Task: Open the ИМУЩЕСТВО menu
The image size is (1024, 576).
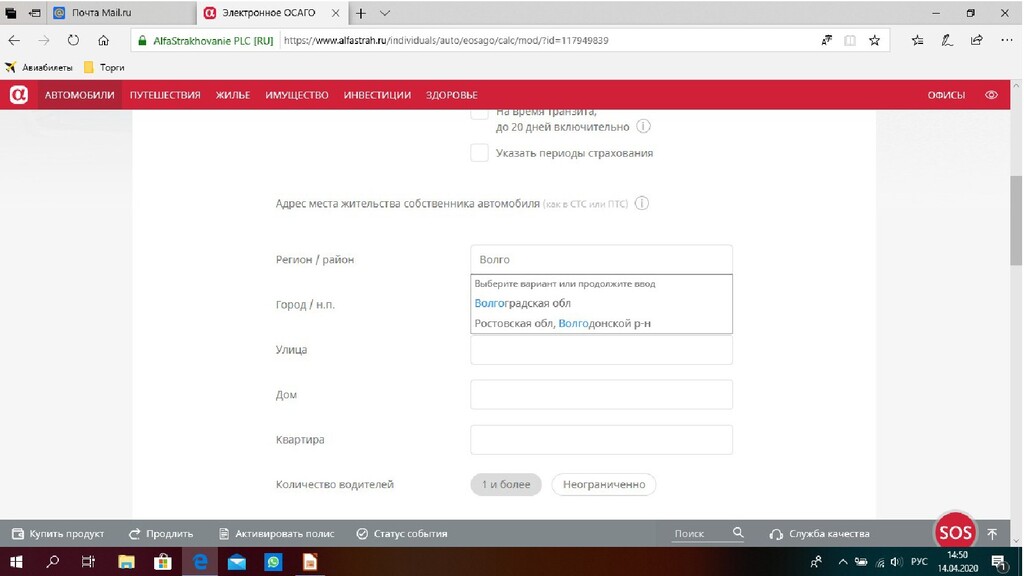Action: pyautogui.click(x=296, y=95)
